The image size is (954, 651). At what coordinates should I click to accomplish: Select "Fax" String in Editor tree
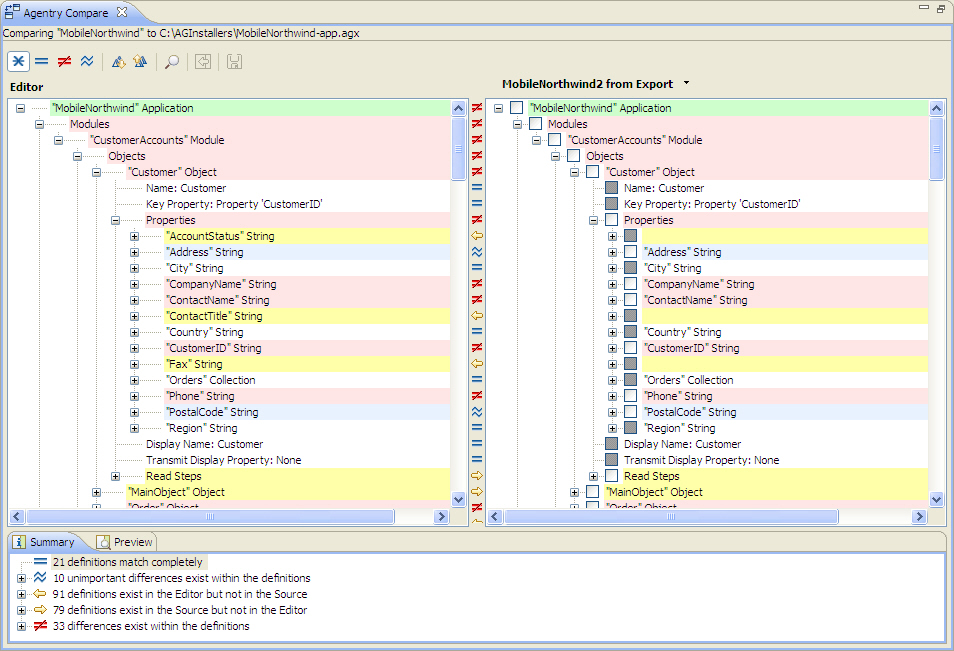(x=195, y=364)
